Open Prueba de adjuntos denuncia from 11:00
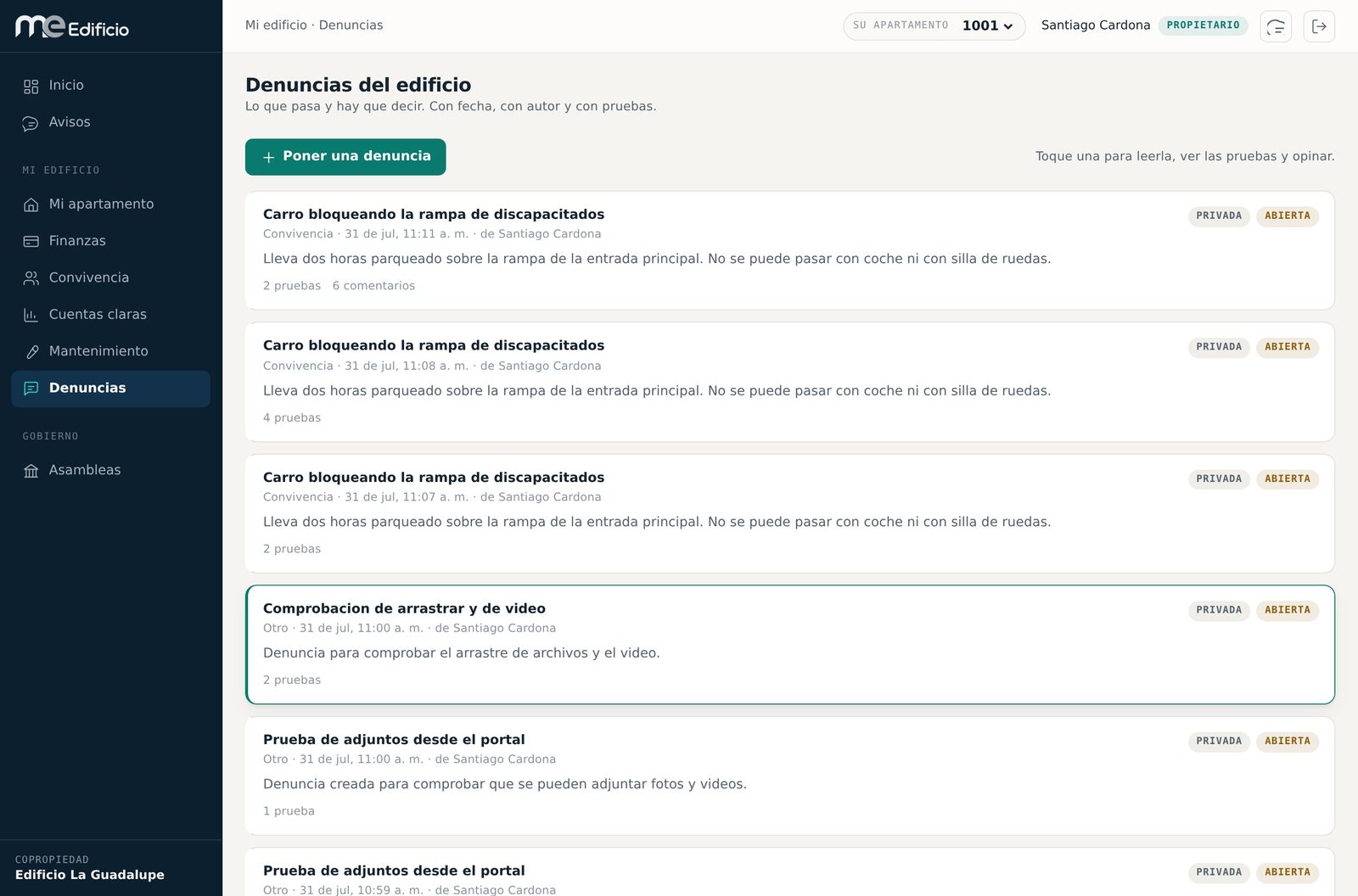This screenshot has height=896, width=1358. [x=789, y=776]
